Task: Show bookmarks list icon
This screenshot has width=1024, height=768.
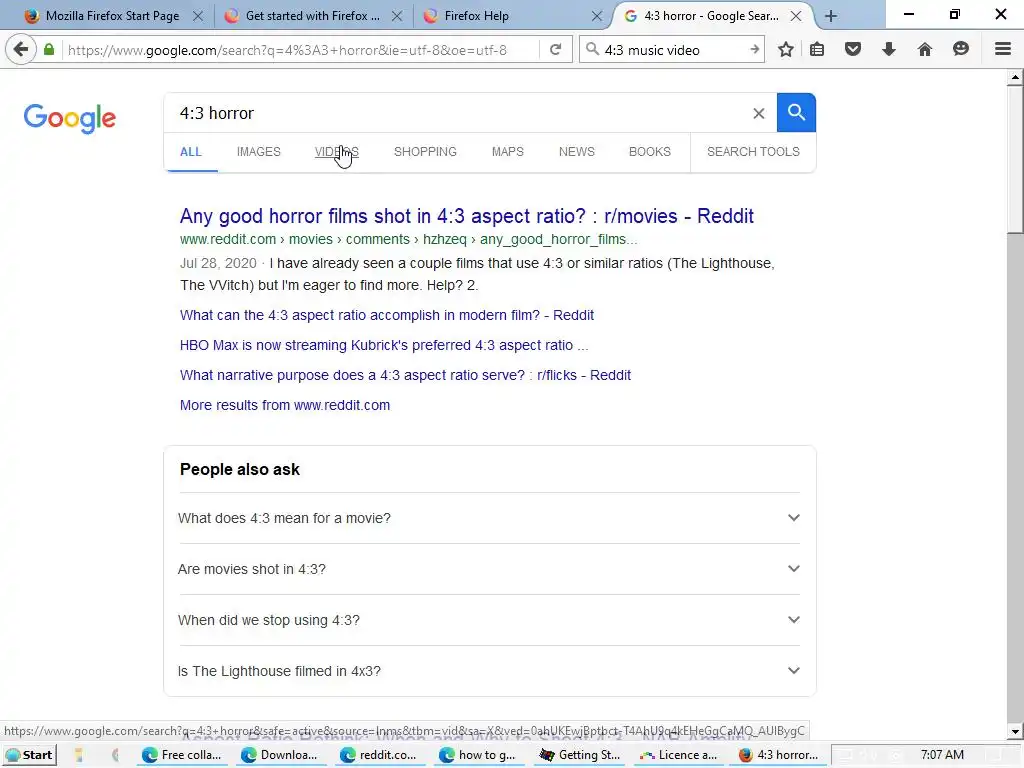Action: coord(816,50)
